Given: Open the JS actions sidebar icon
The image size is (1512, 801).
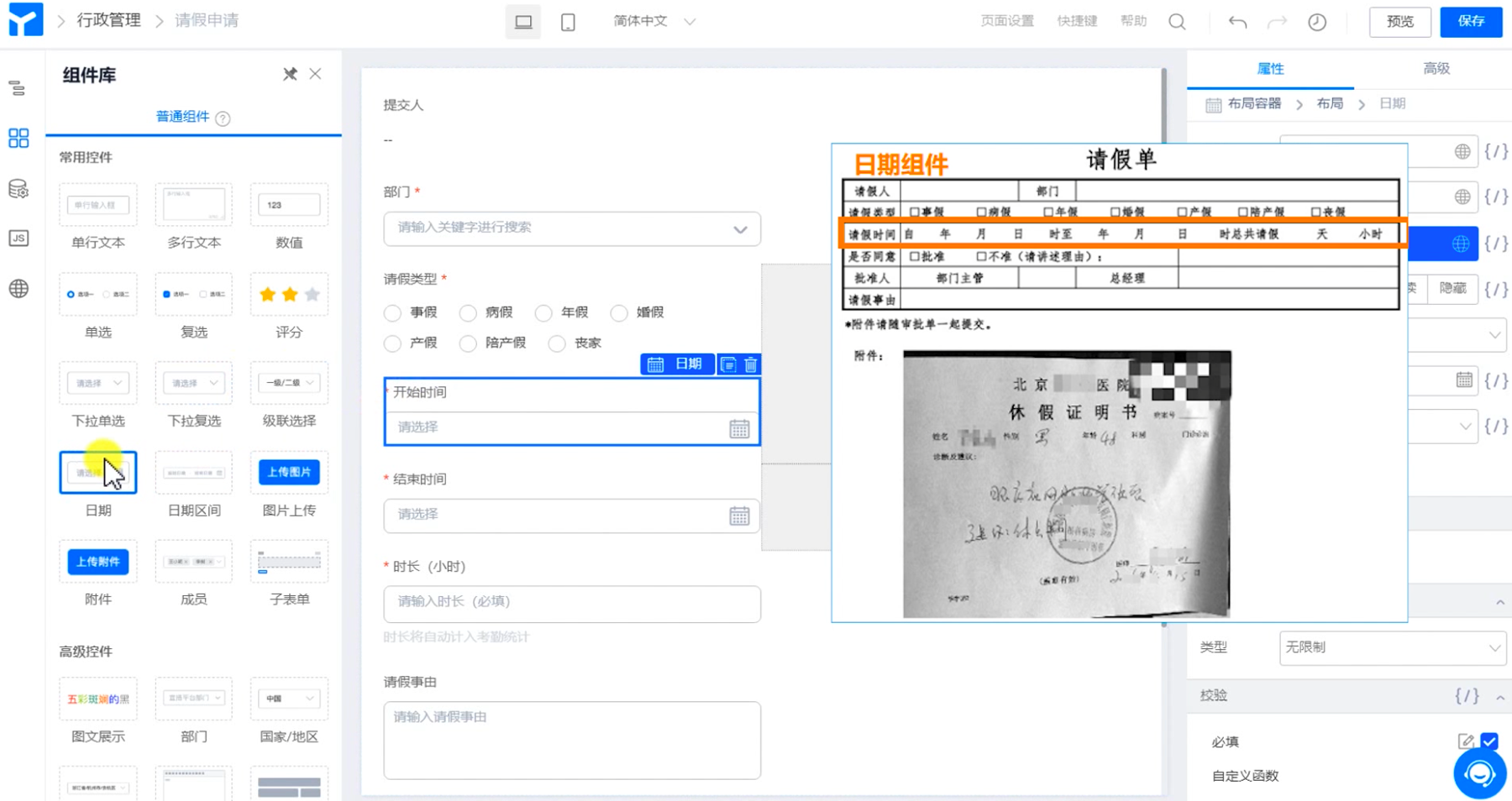Looking at the screenshot, I should click(x=18, y=238).
